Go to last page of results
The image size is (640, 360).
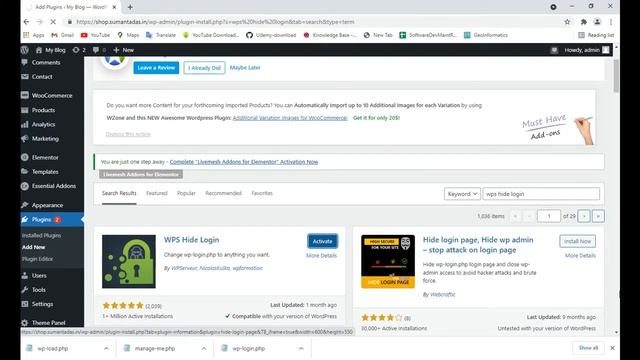pos(598,216)
